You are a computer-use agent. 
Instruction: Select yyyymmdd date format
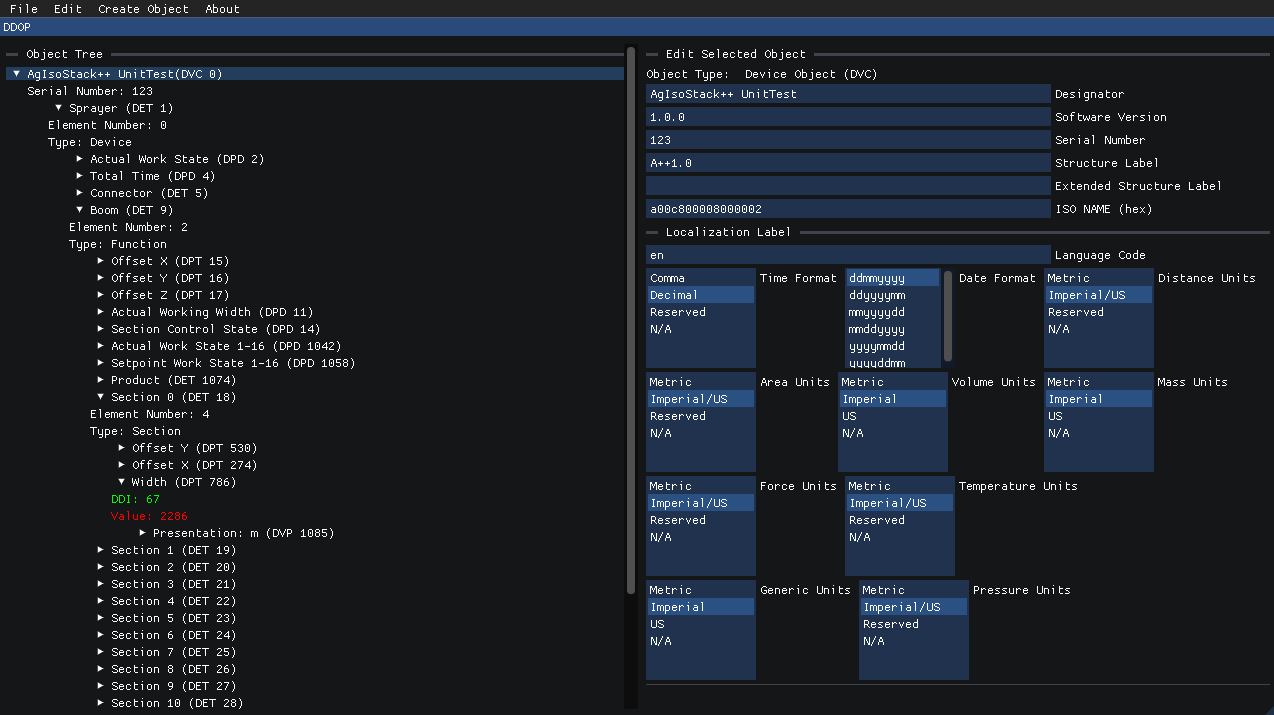point(893,346)
